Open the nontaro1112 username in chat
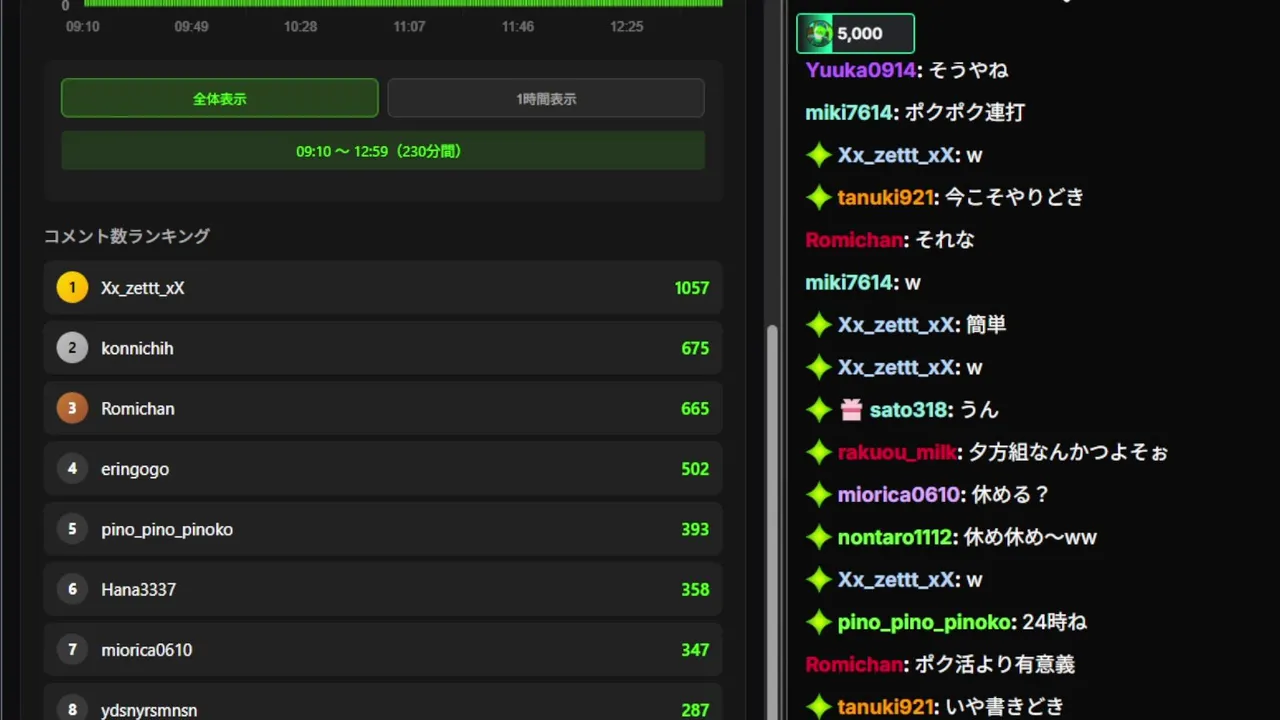 (895, 537)
